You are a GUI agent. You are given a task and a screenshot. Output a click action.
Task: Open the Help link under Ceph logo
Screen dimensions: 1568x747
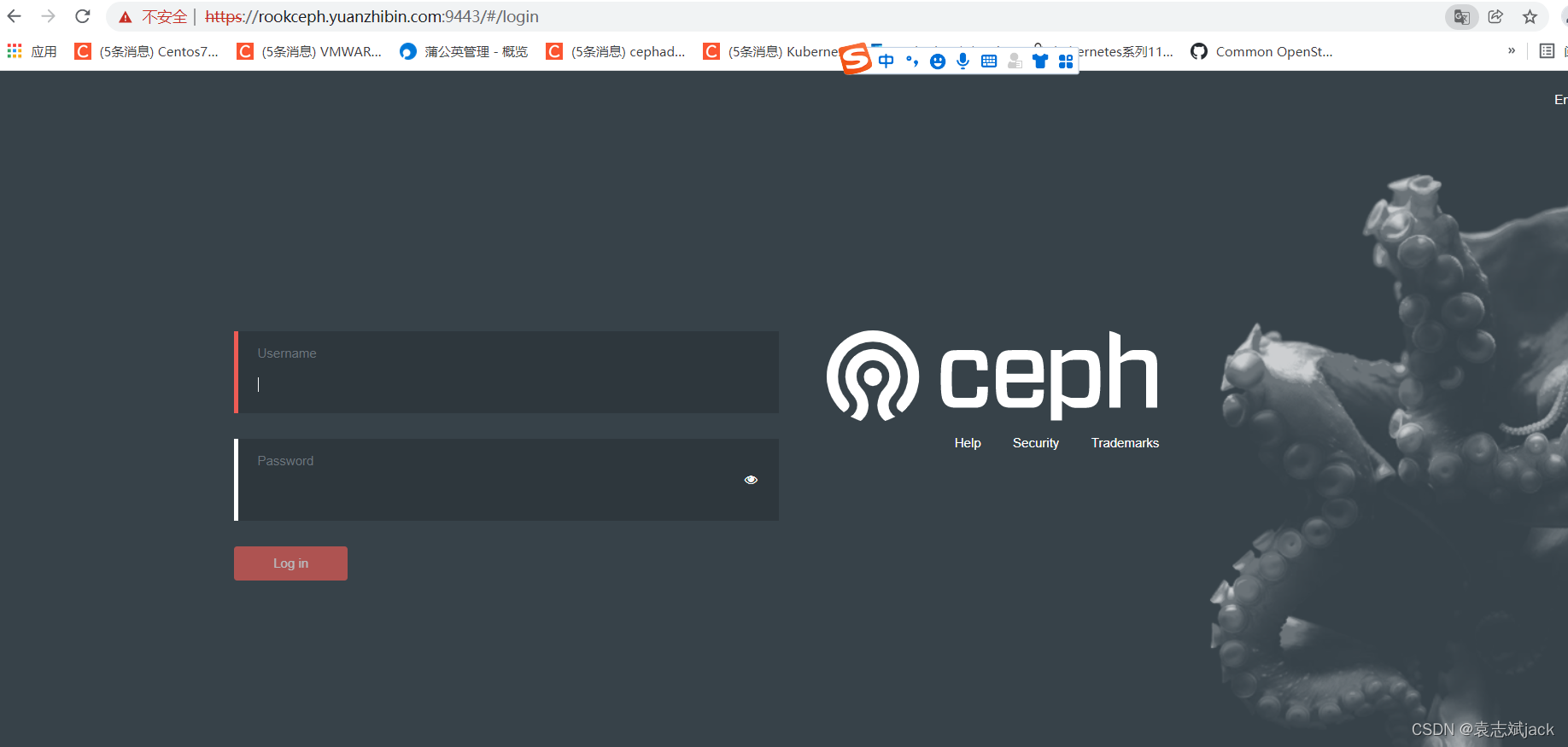pos(968,443)
